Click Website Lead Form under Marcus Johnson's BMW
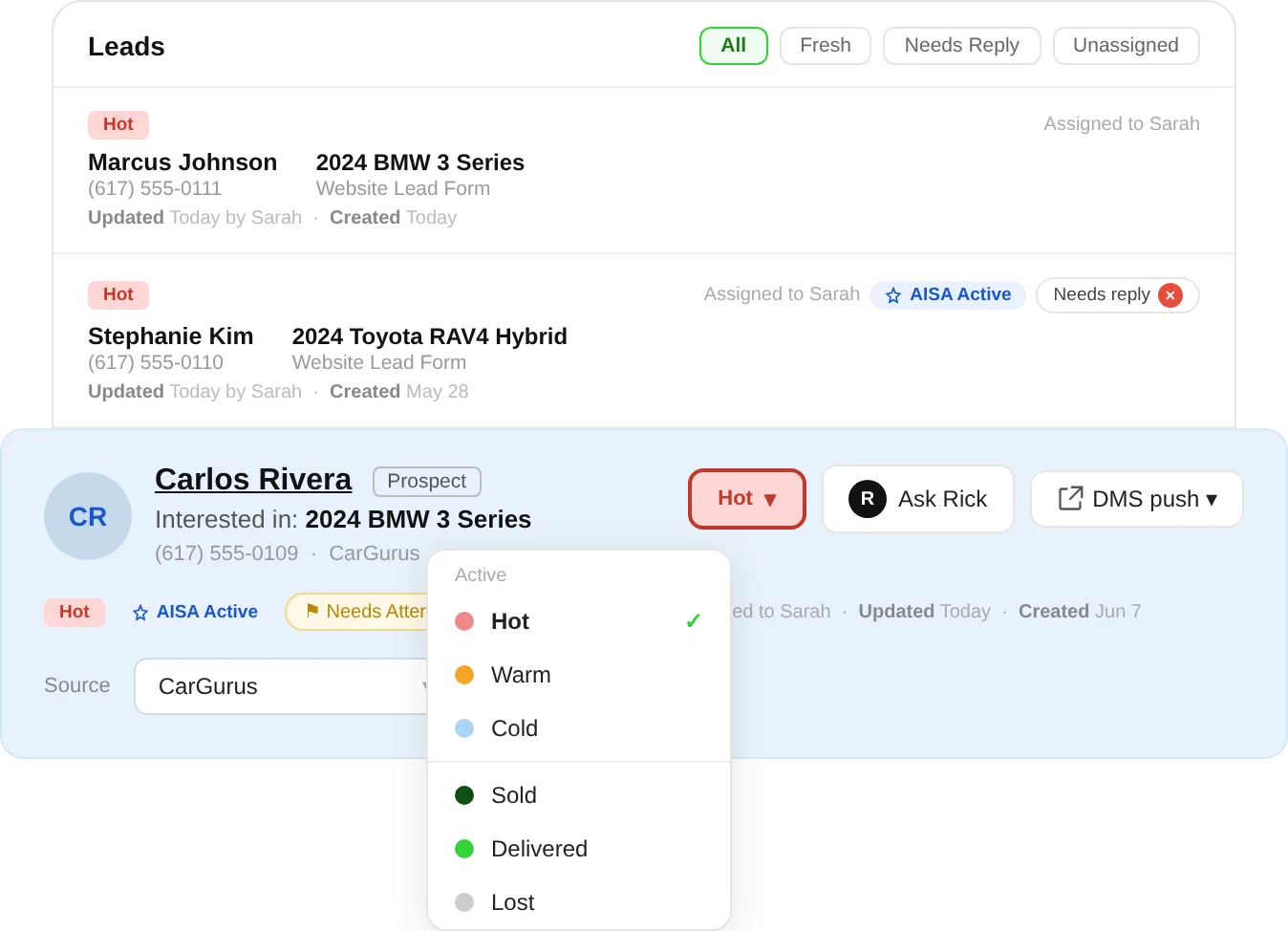 (403, 189)
